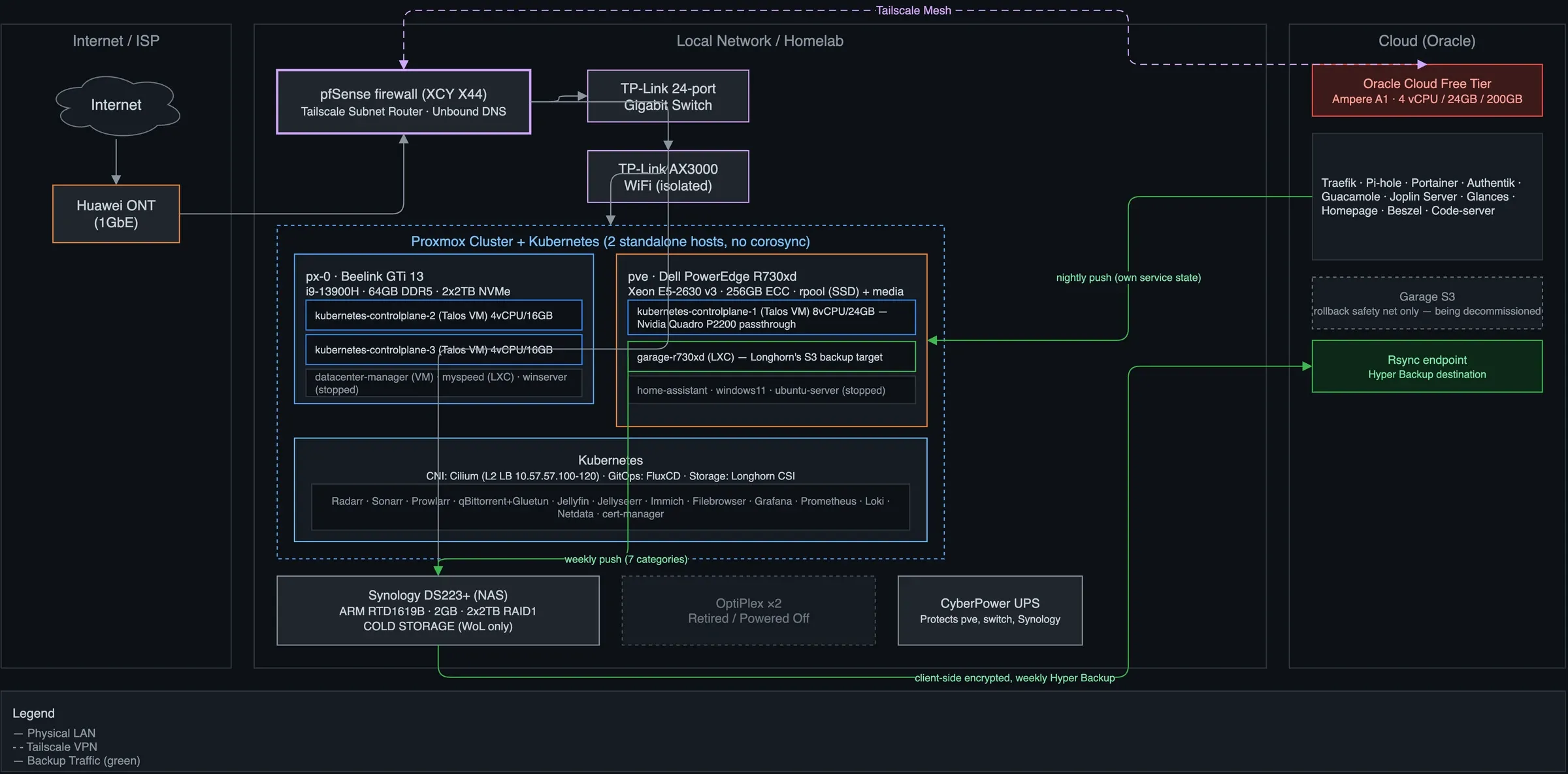Select kubernetes-controlplane-1 Quadro P2200 box
Screen dimensions: 1568x774
[x=772, y=317]
